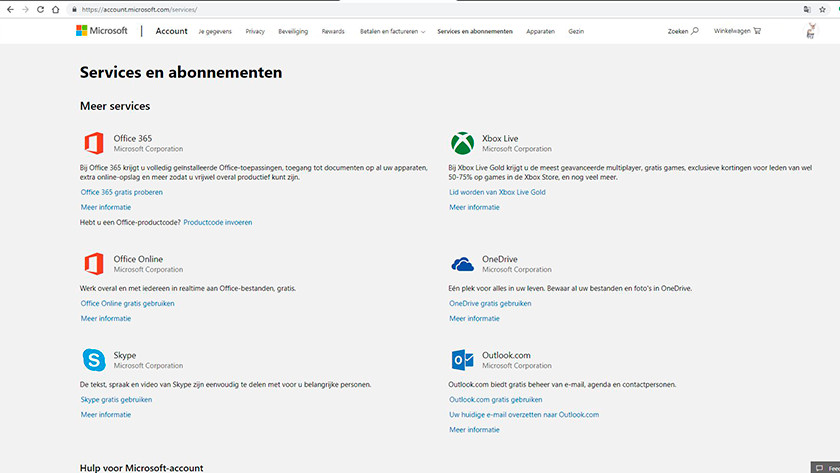The width and height of the screenshot is (840, 473).
Task: Click Office 365 gratis proberen link
Action: 121,191
